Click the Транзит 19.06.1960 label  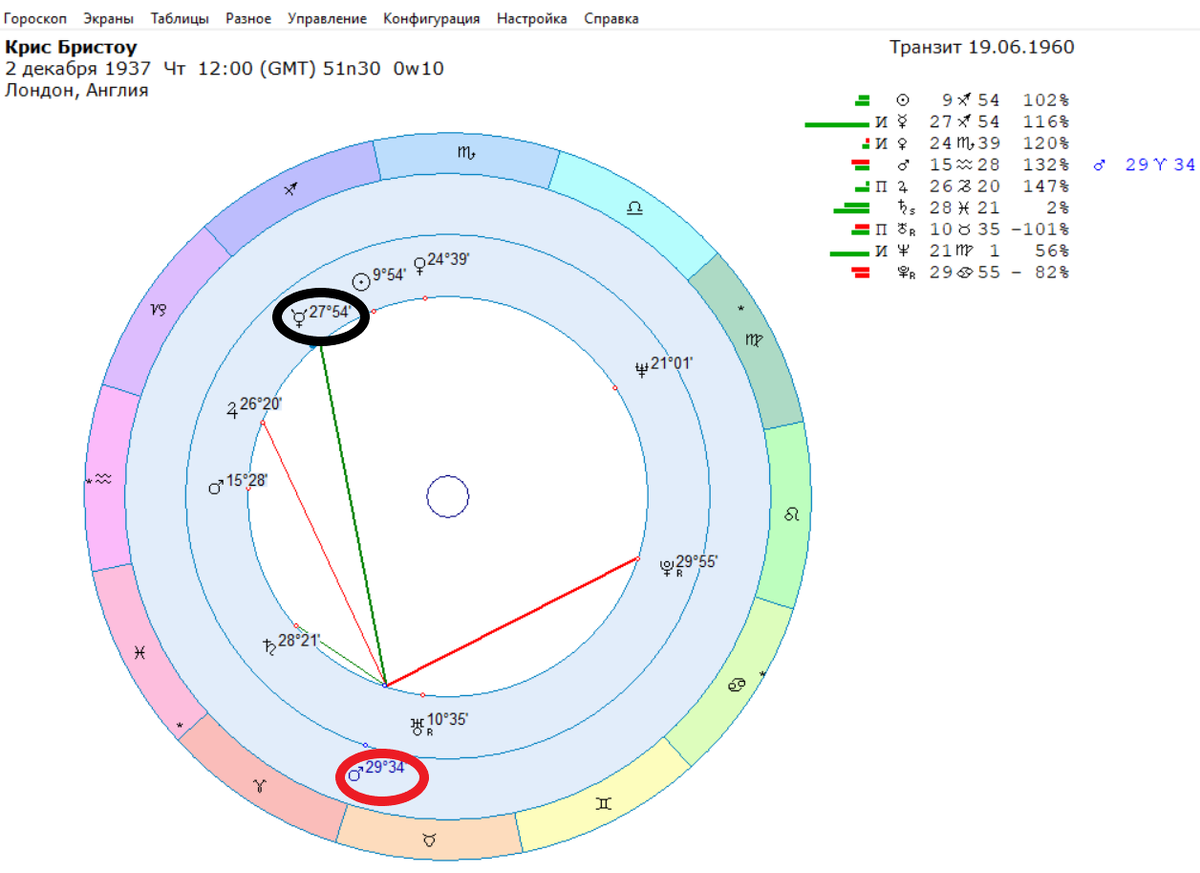(982, 48)
